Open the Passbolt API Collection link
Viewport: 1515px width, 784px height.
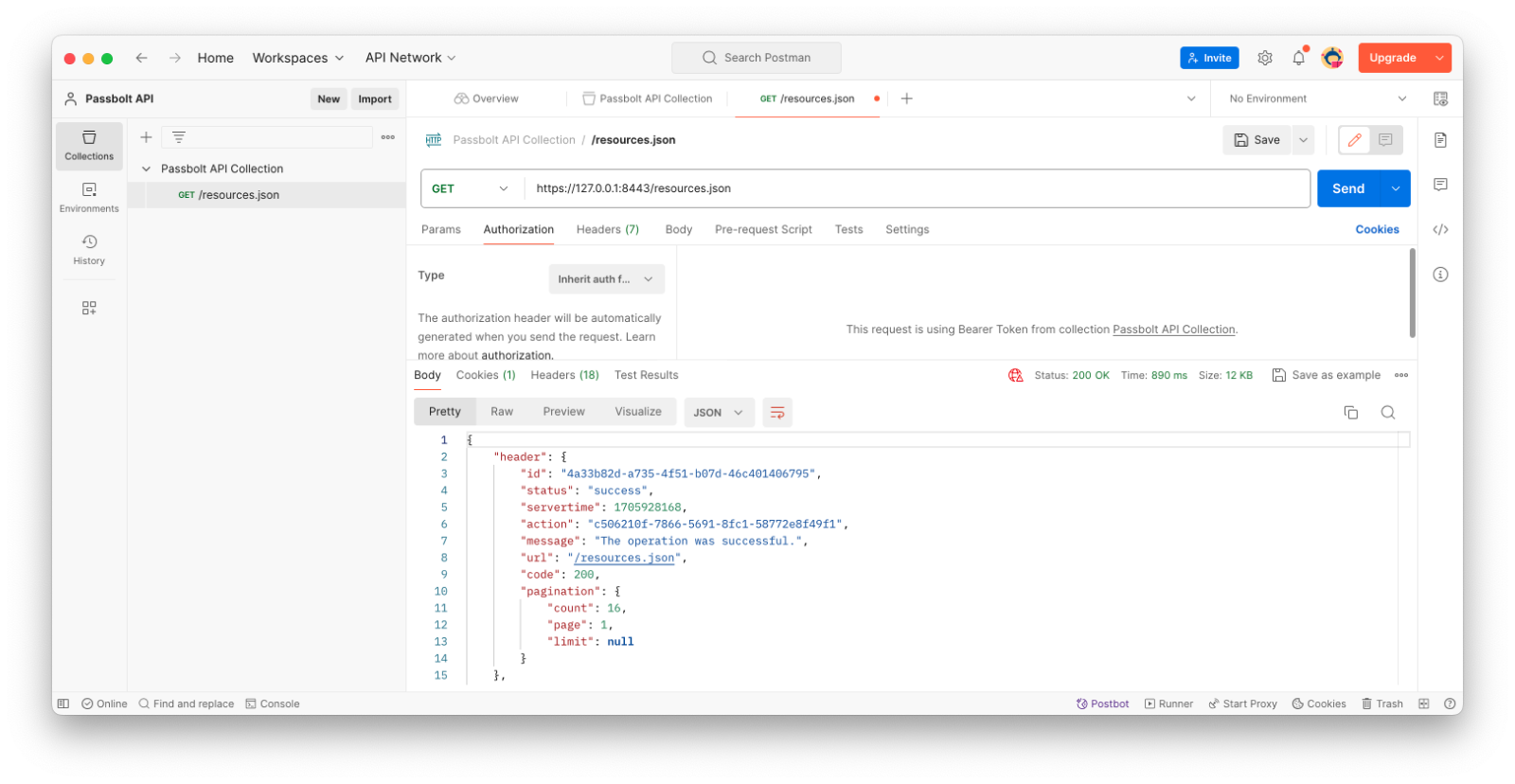1174,330
